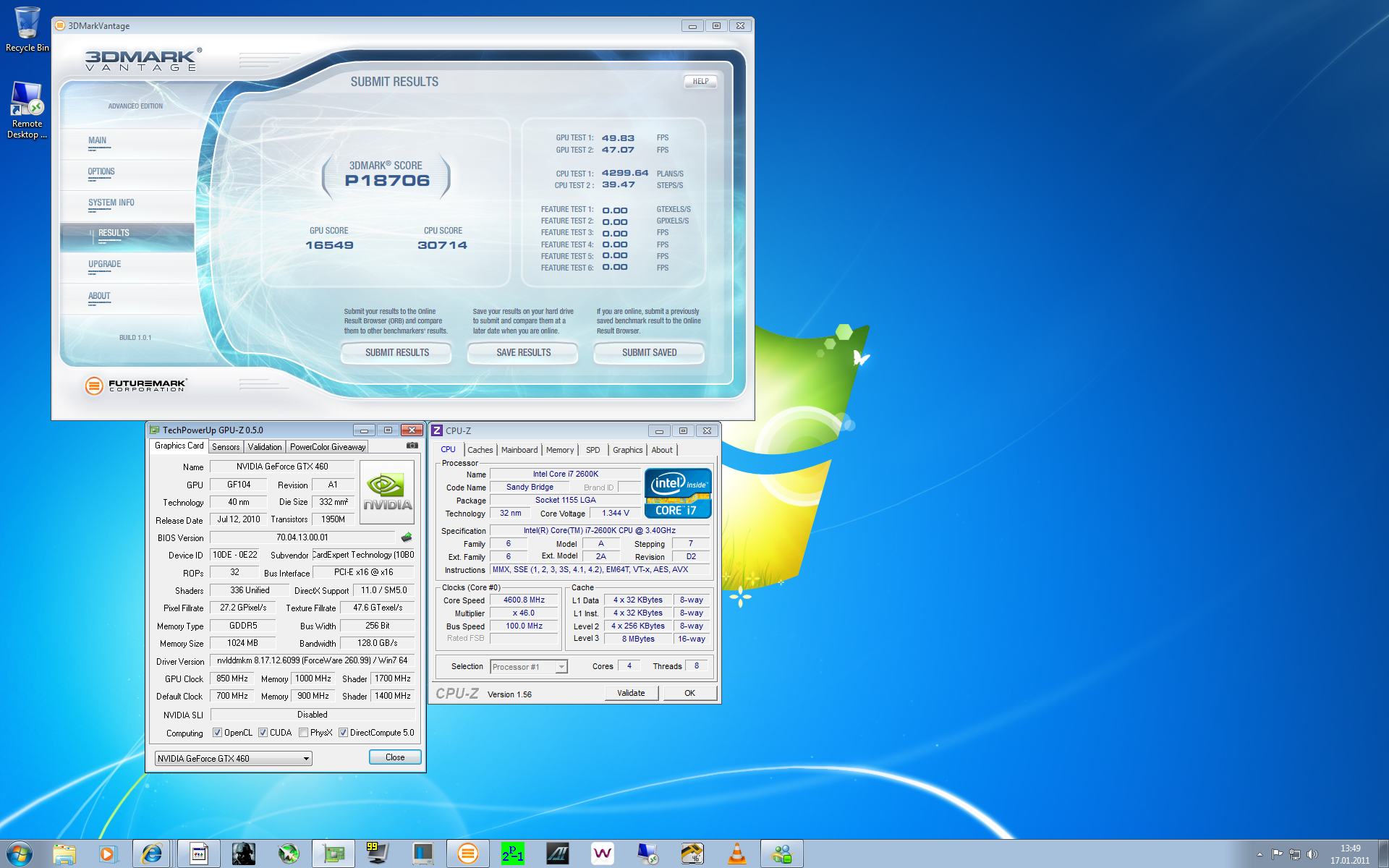Click the soldier game taskbar icon

click(x=244, y=854)
